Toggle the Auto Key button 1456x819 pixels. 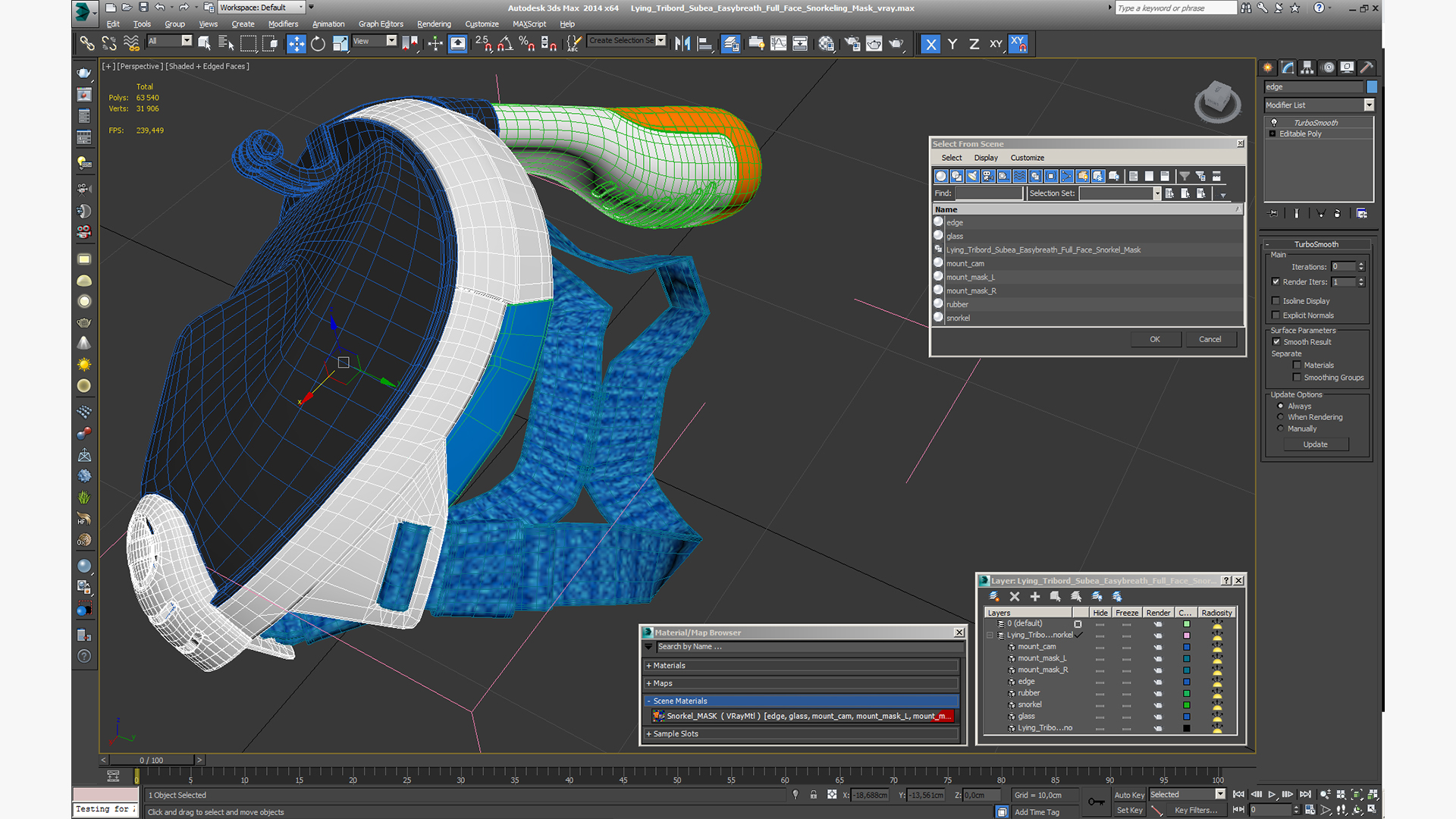point(1129,795)
